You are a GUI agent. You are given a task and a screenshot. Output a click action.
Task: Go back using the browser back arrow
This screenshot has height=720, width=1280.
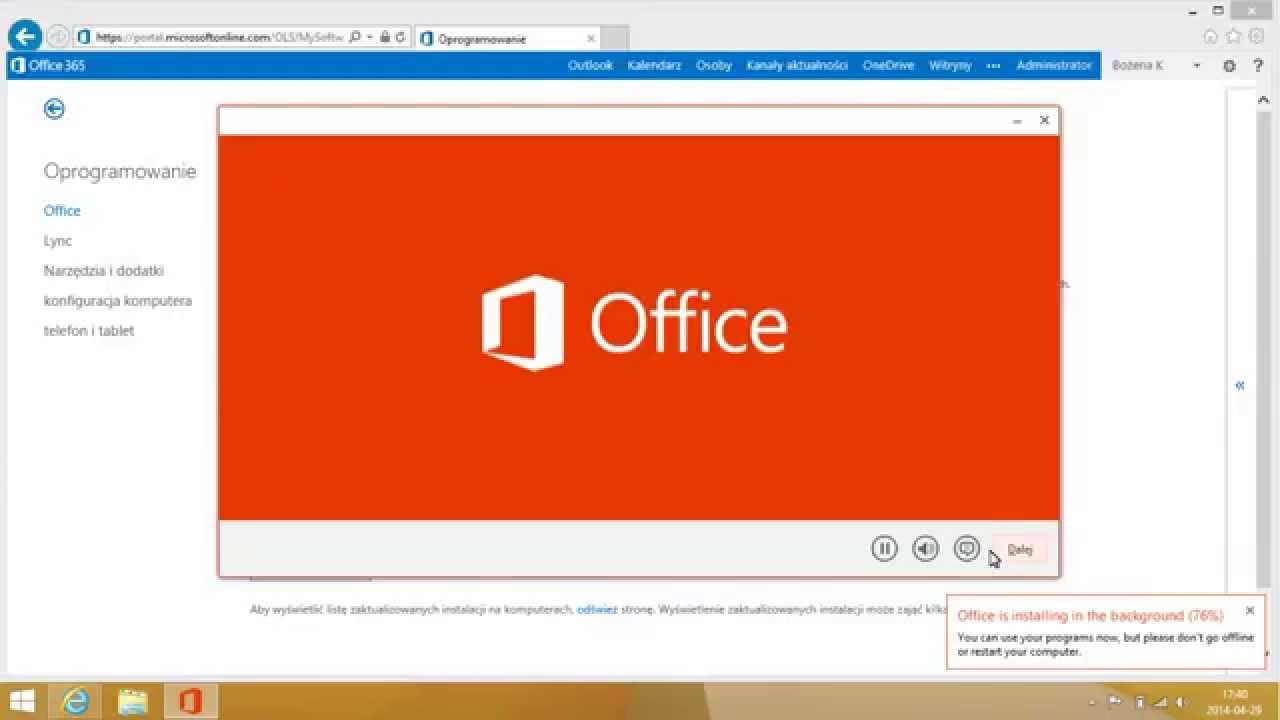[x=24, y=37]
